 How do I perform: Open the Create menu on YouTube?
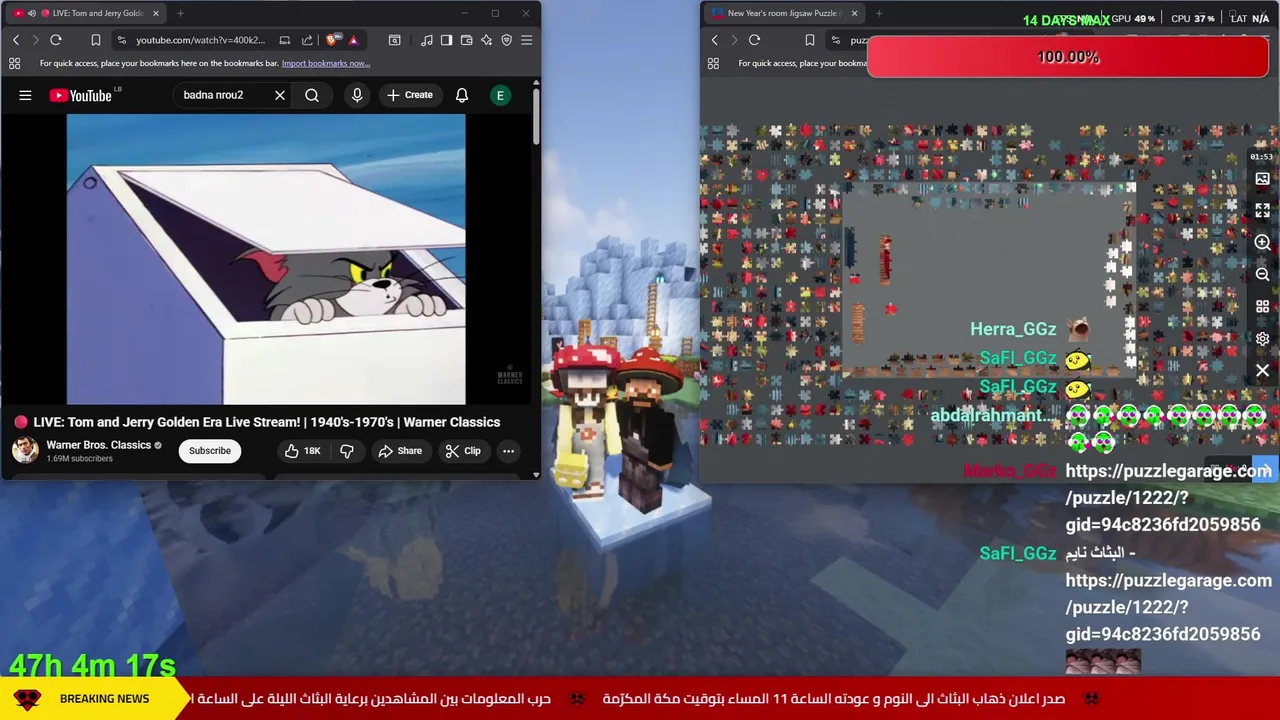410,95
